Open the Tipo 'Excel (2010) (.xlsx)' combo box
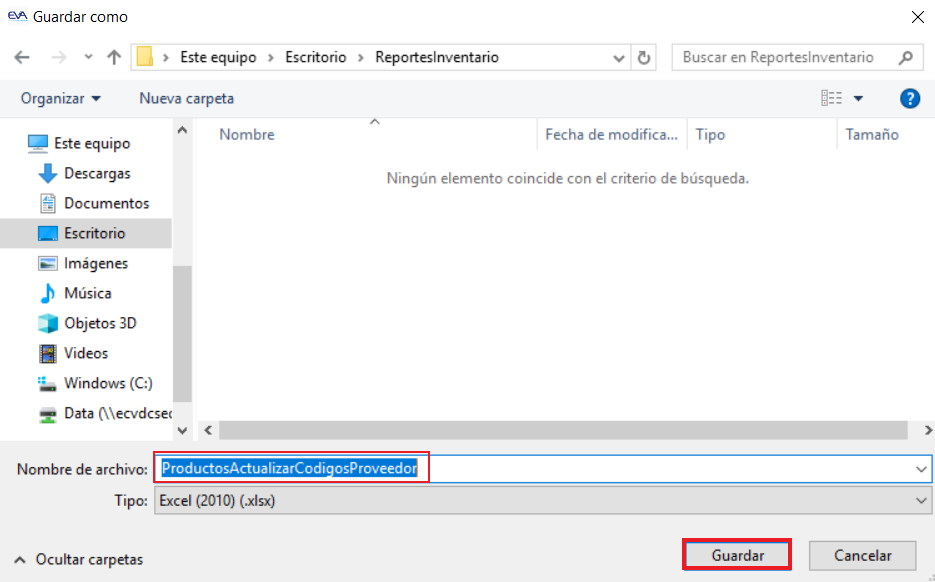This screenshot has height=582, width=935. 543,501
